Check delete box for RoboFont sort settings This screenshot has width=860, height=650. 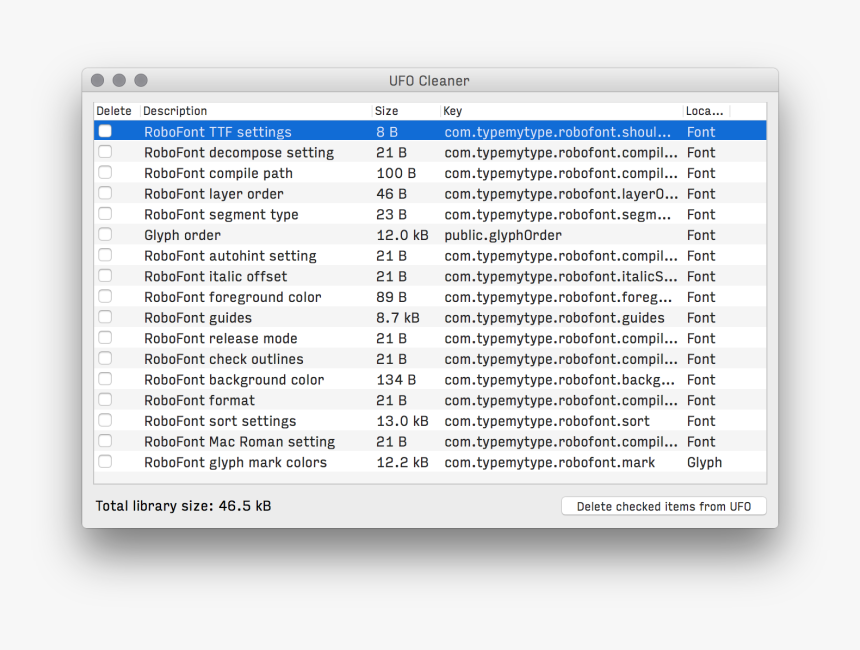[x=105, y=420]
